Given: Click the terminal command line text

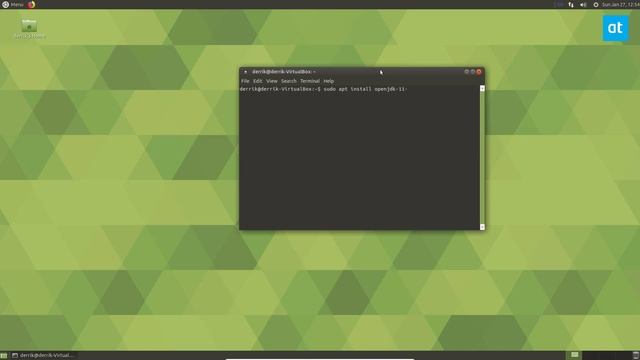Looking at the screenshot, I should [x=323, y=89].
